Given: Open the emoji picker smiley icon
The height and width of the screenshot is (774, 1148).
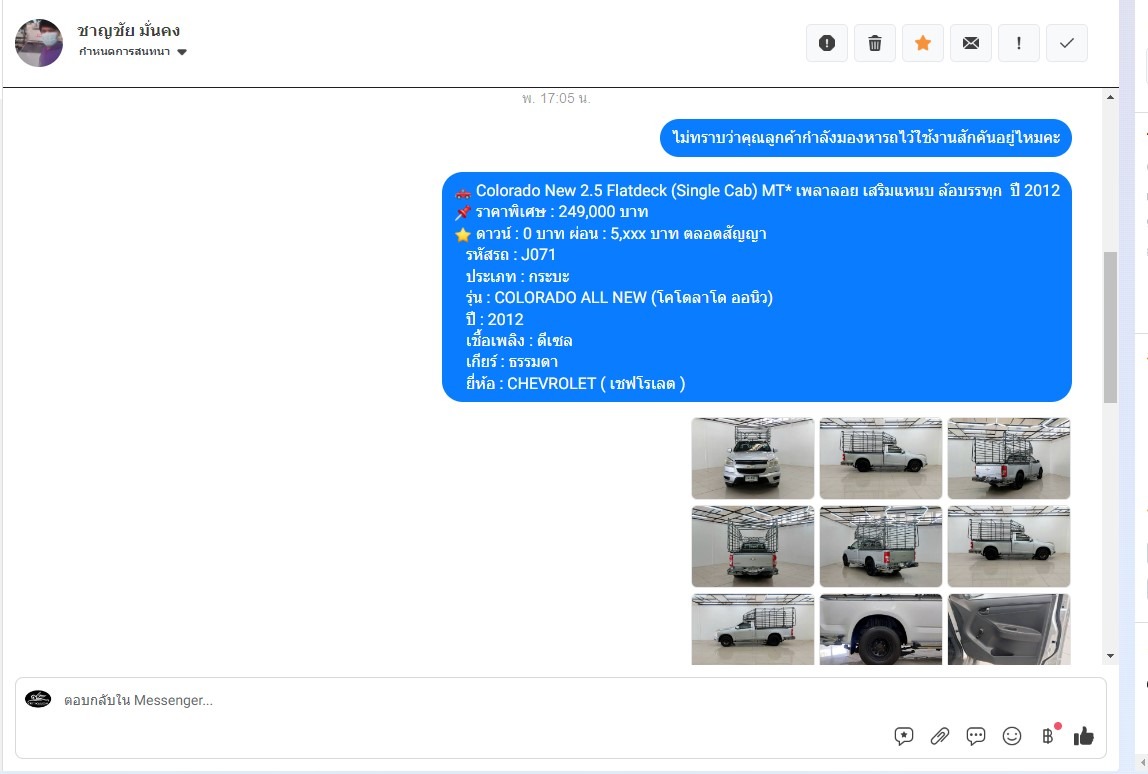Looking at the screenshot, I should tap(1012, 736).
